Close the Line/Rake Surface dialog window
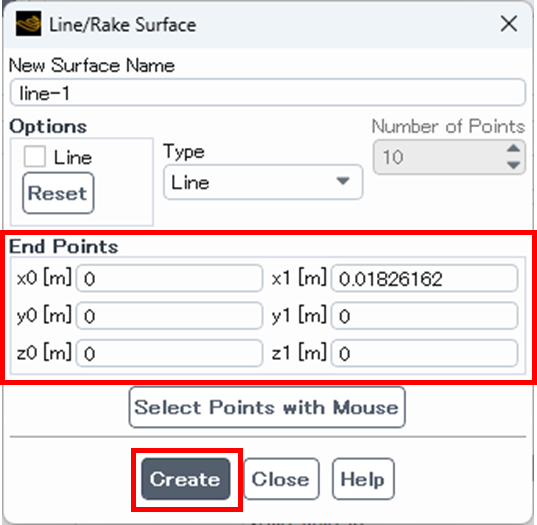The width and height of the screenshot is (537, 525). click(x=509, y=24)
